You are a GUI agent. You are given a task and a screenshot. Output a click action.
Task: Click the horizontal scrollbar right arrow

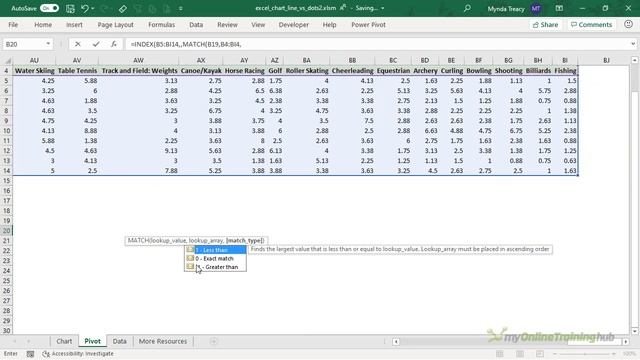point(625,342)
